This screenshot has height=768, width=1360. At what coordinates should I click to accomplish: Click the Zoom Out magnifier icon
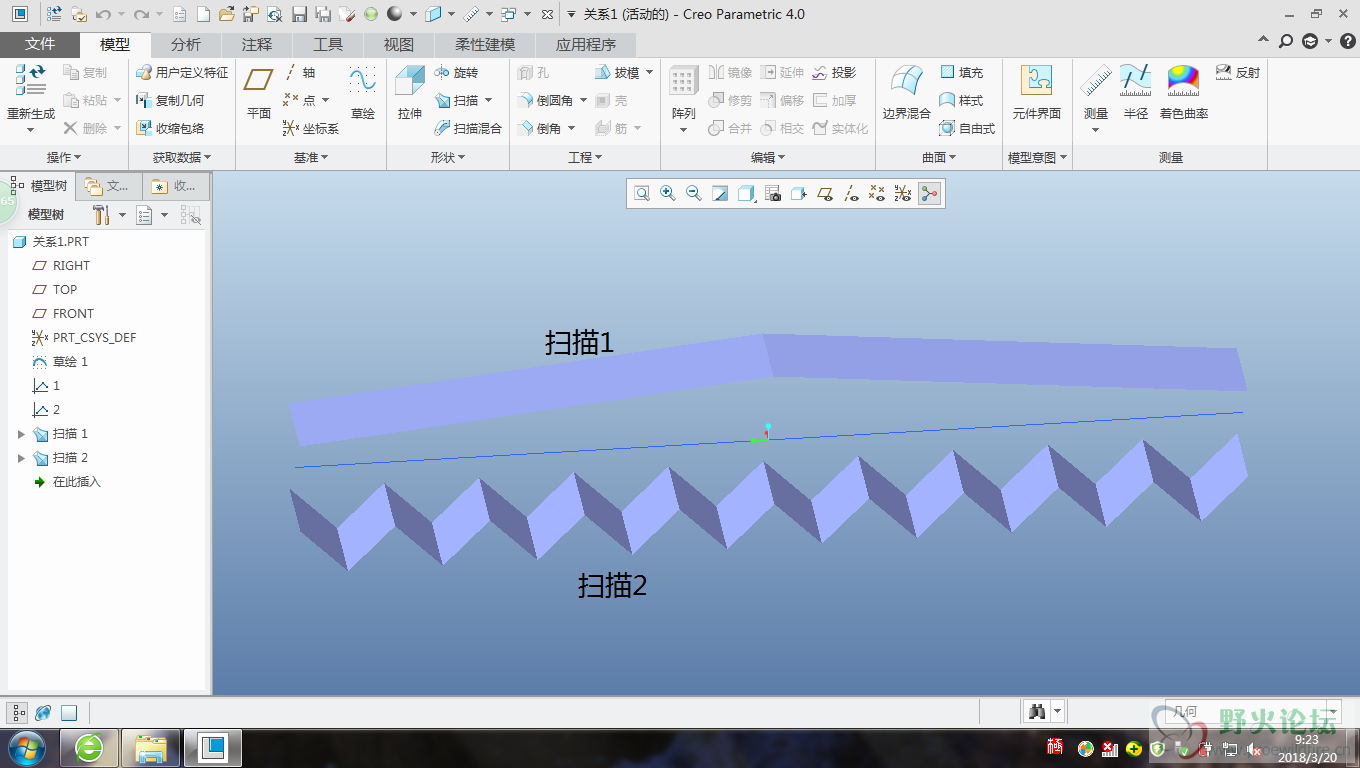[x=694, y=194]
